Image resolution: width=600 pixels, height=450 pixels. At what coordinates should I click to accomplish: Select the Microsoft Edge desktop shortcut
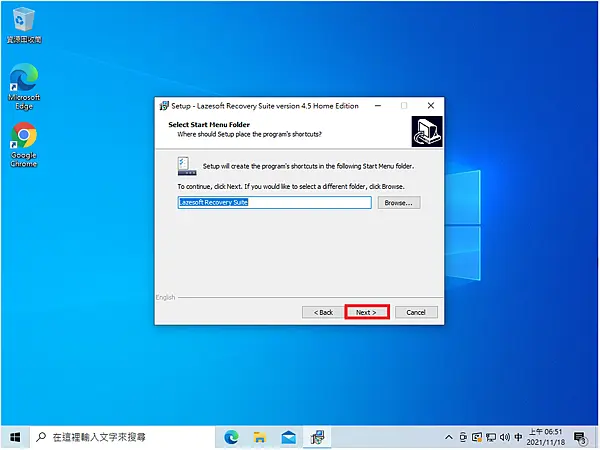coord(24,87)
